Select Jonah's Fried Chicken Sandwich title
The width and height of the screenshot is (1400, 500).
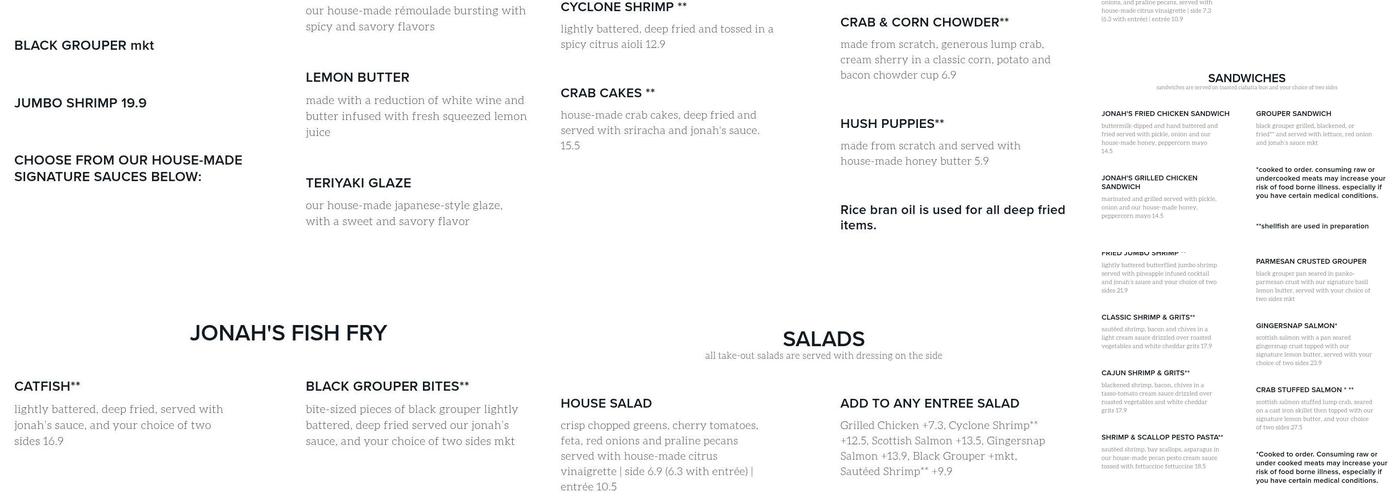(x=1165, y=114)
